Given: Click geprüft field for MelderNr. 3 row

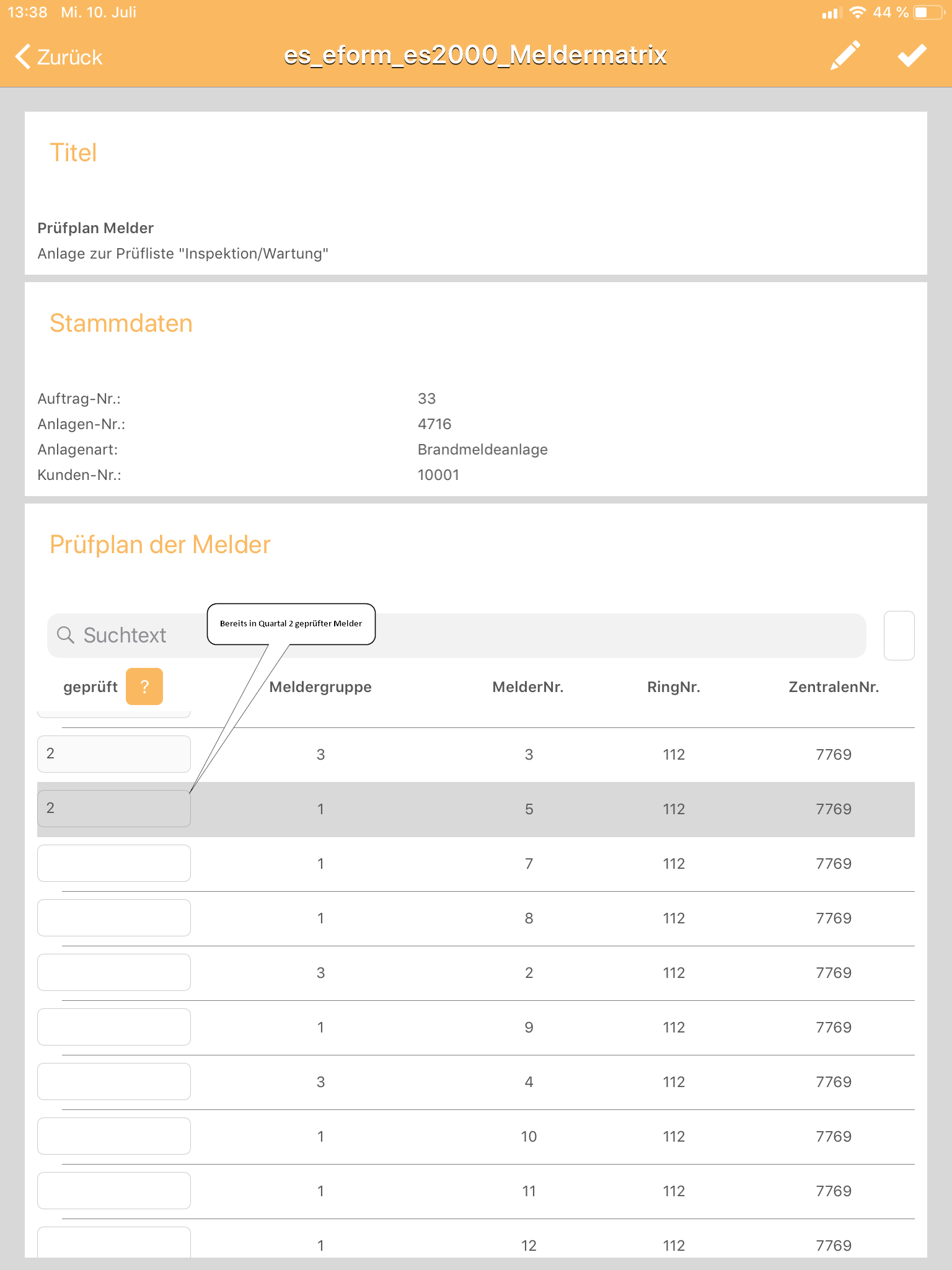Looking at the screenshot, I should click(x=114, y=754).
